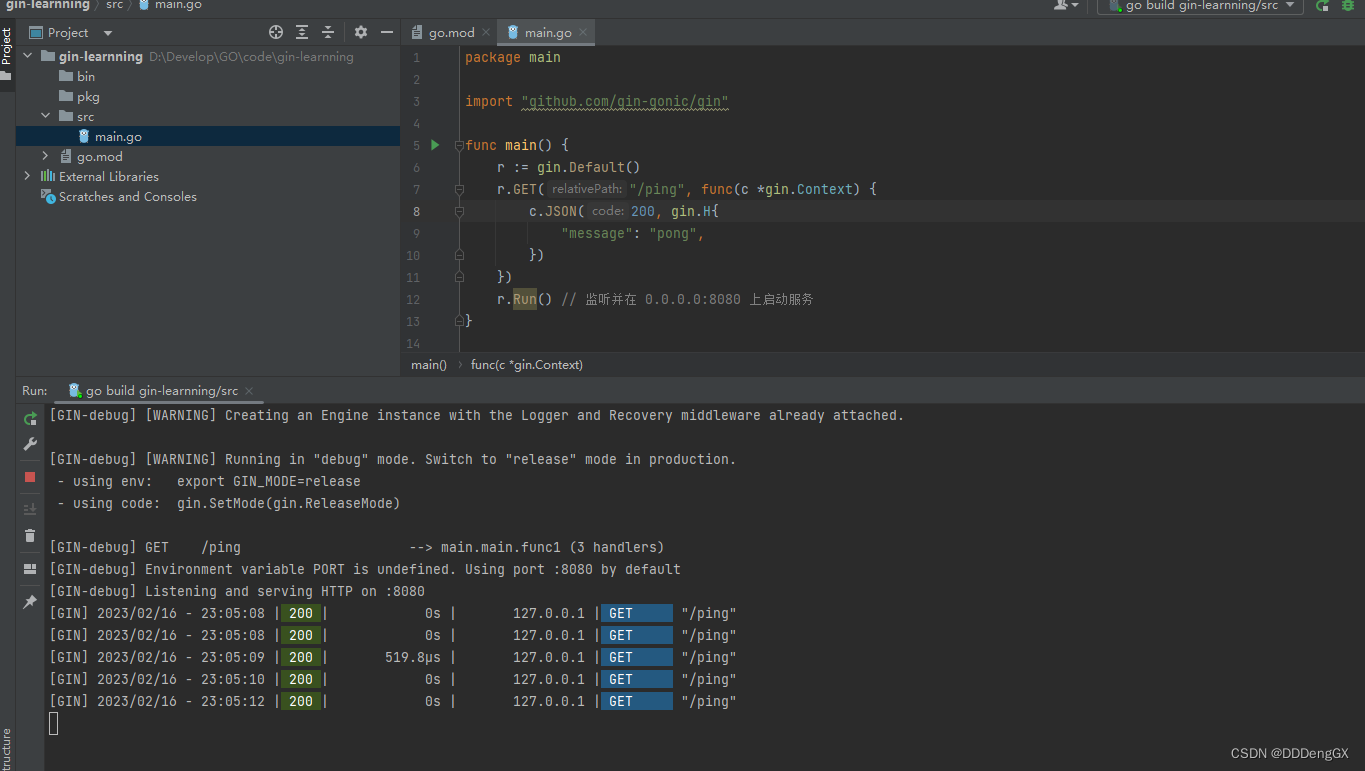The height and width of the screenshot is (771, 1365).
Task: Open the Project view type dropdown
Action: pyautogui.click(x=108, y=33)
